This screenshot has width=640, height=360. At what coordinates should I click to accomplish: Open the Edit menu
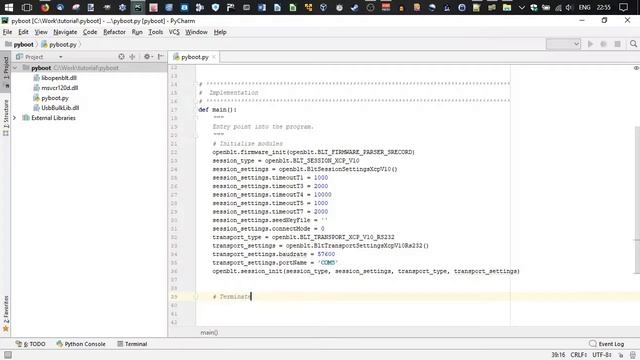[x=23, y=32]
